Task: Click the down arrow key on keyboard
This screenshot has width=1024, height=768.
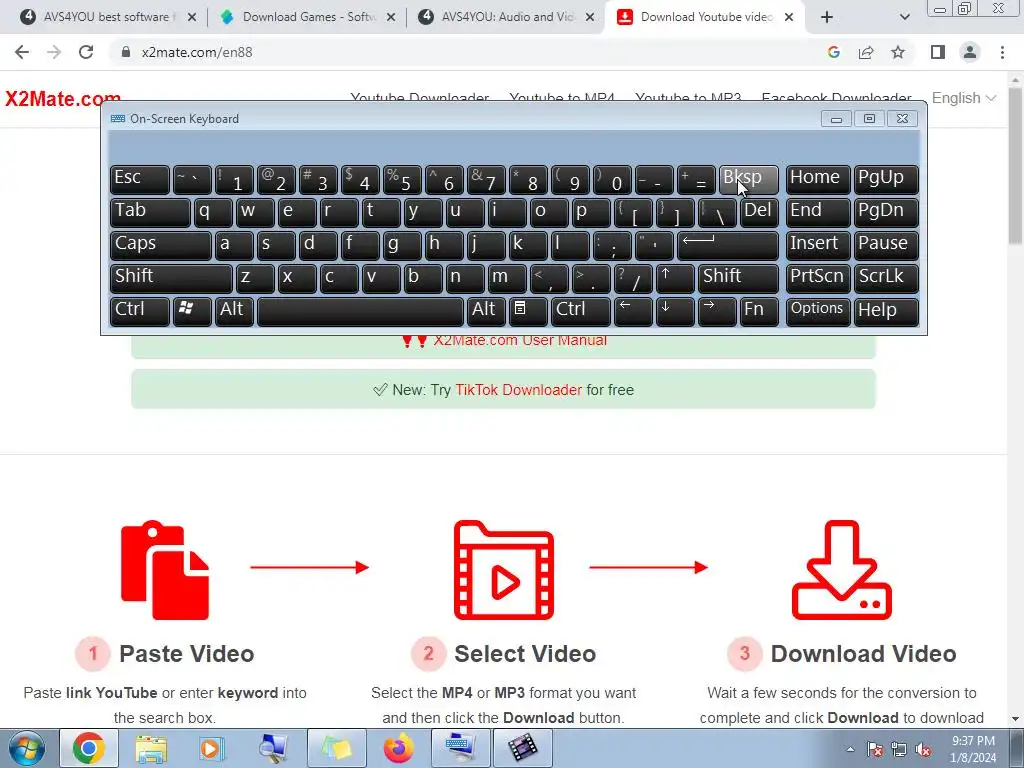Action: (x=675, y=311)
